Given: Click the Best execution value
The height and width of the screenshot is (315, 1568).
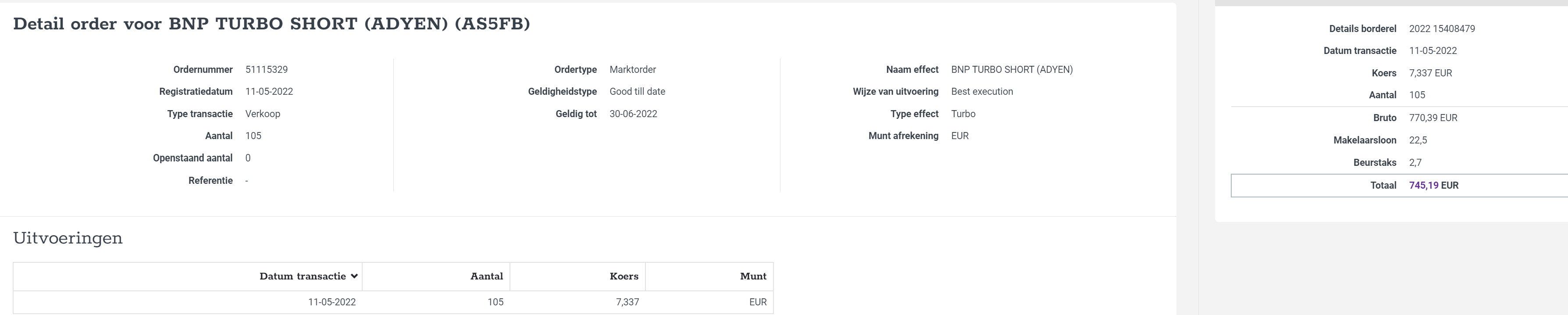Looking at the screenshot, I should pos(982,91).
